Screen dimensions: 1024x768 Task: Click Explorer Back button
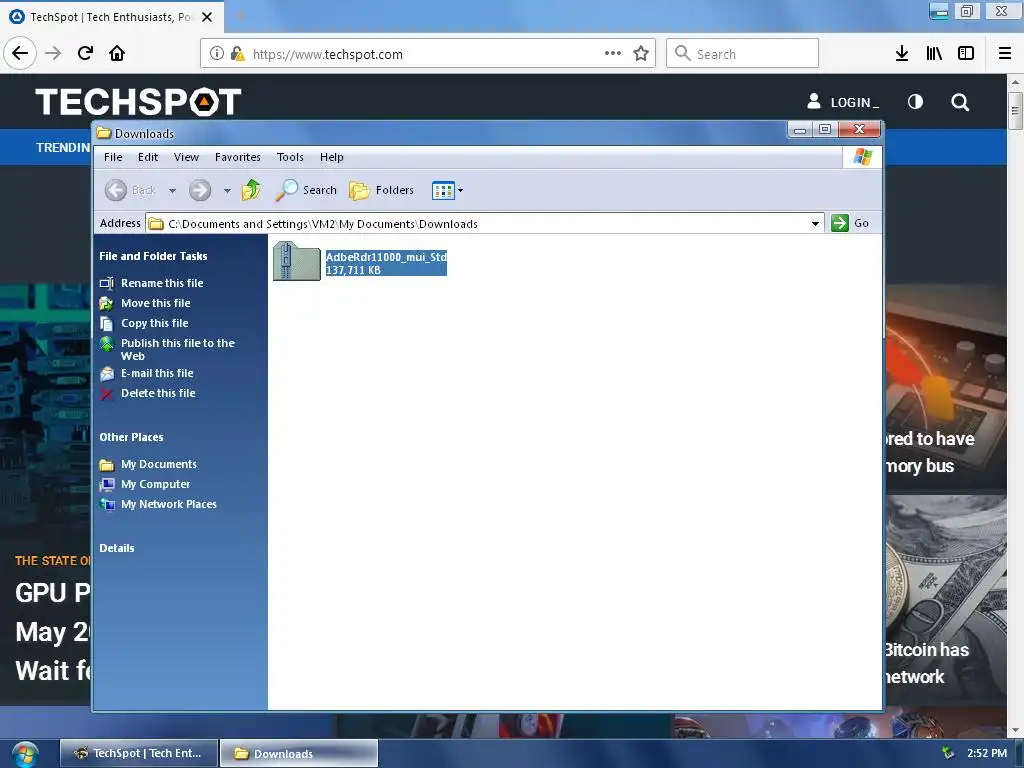131,190
